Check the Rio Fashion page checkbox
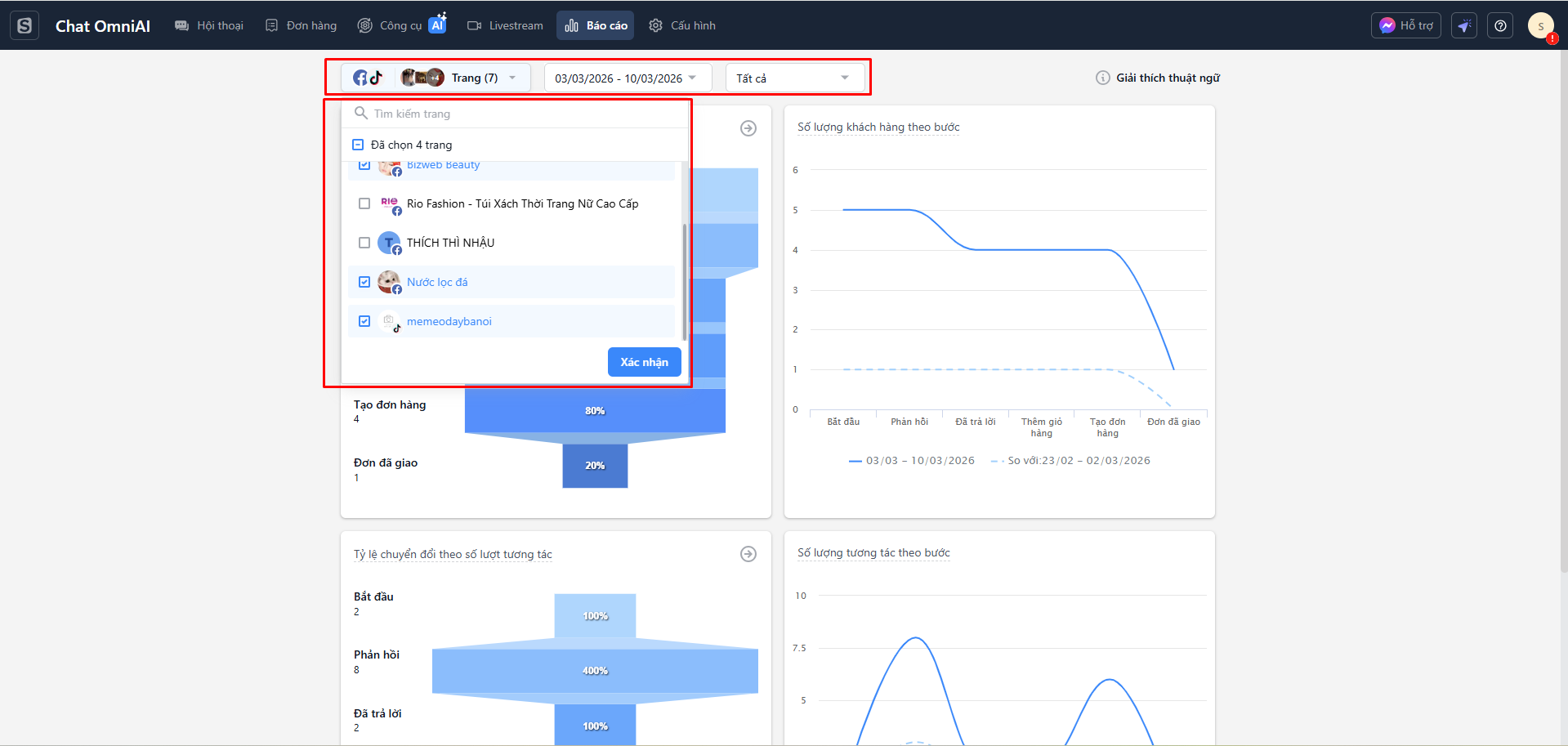 364,203
